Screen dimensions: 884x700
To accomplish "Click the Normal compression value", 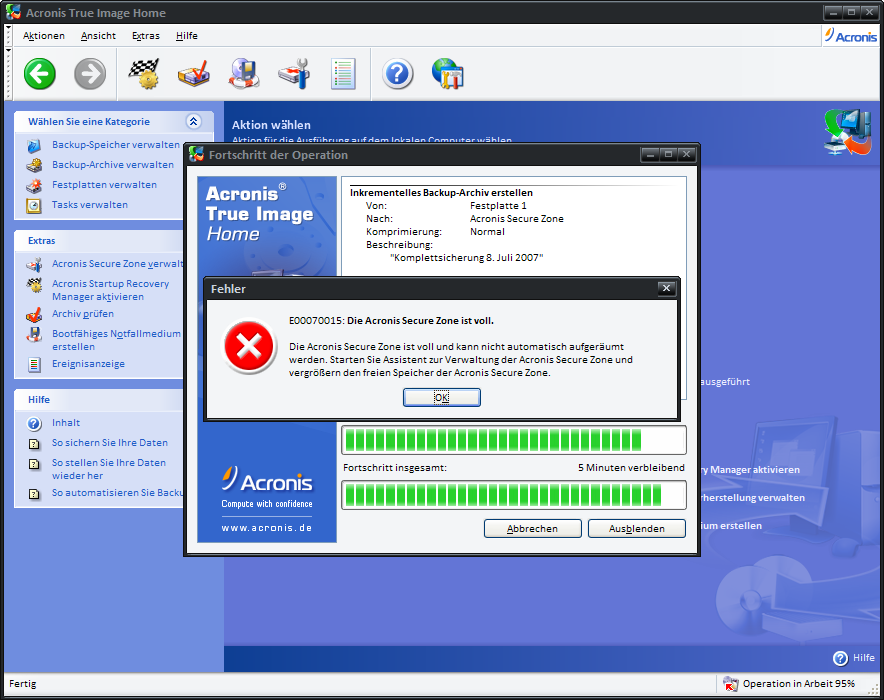I will coord(487,232).
